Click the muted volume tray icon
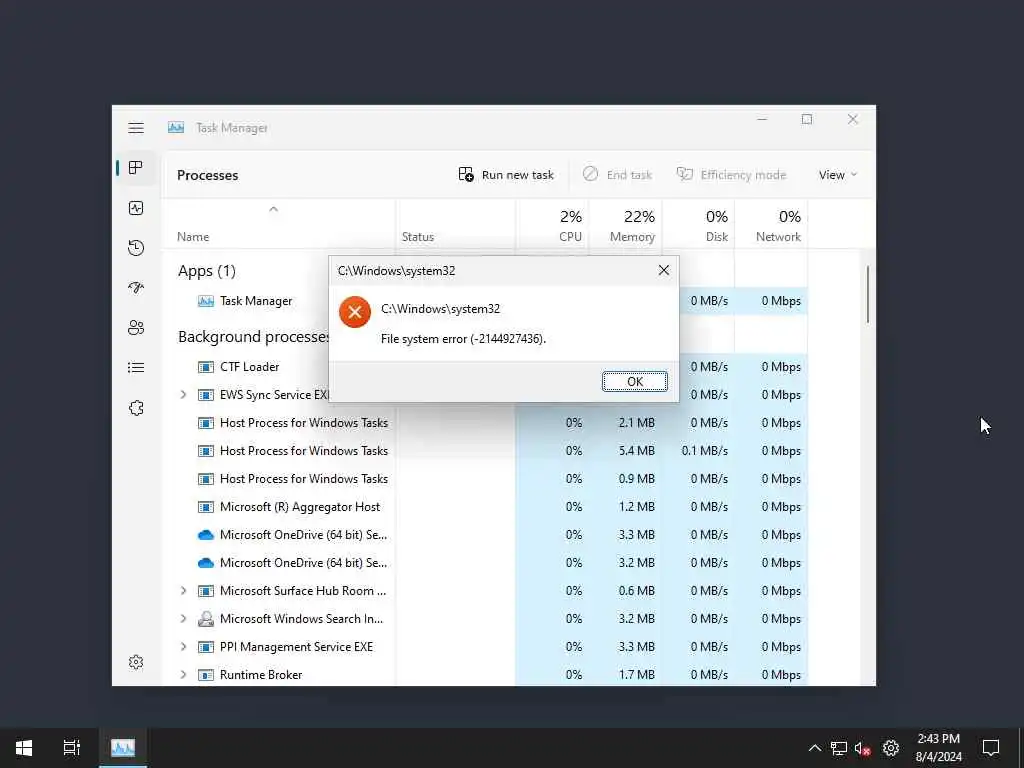Screen dimensions: 1024x768 coord(863,748)
